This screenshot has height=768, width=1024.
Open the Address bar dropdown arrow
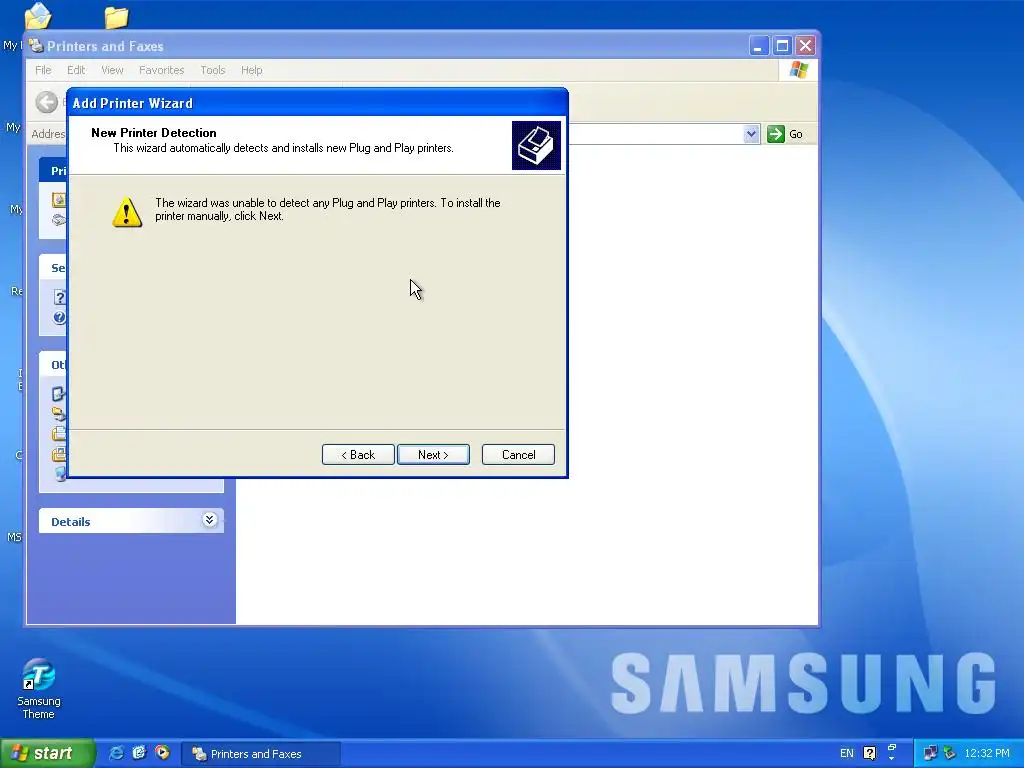coord(751,134)
